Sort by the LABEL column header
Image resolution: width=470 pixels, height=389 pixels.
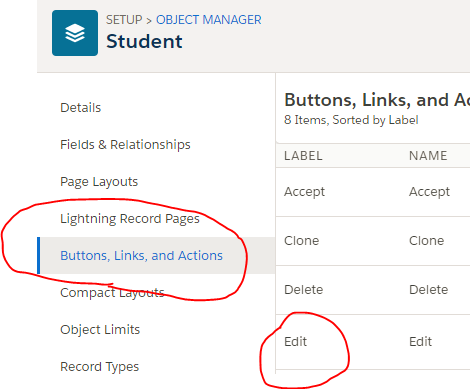click(x=303, y=156)
